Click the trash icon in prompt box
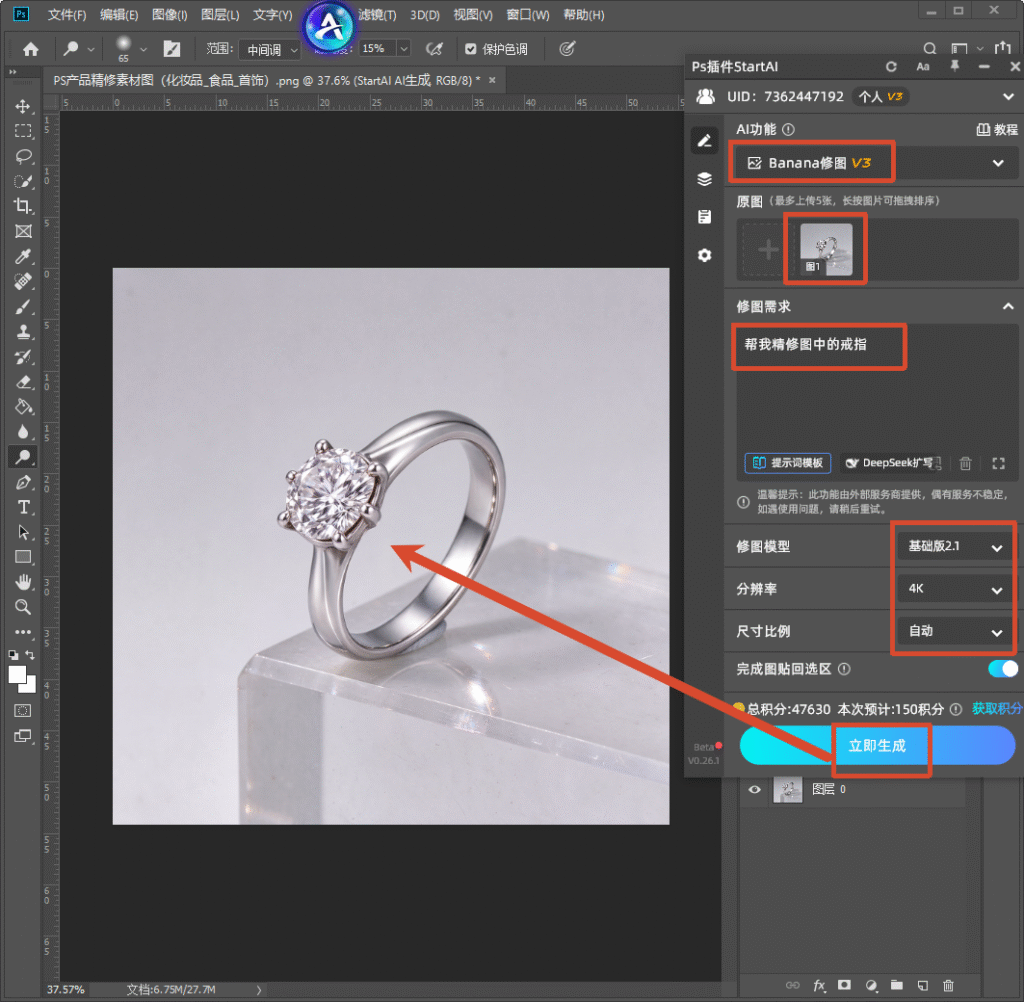This screenshot has height=1002, width=1024. point(965,463)
